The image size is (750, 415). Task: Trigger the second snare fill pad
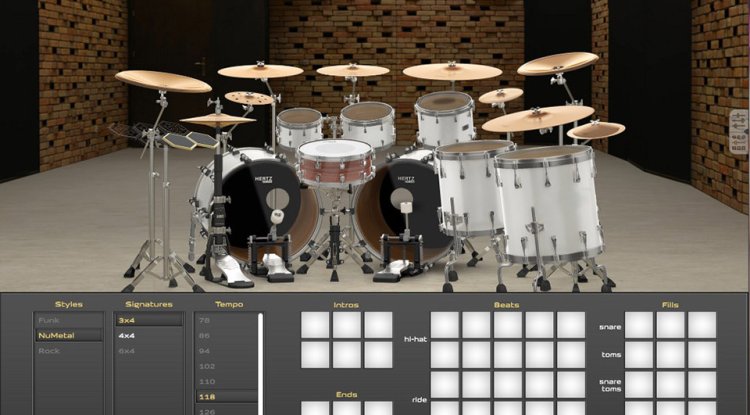pyautogui.click(x=671, y=325)
